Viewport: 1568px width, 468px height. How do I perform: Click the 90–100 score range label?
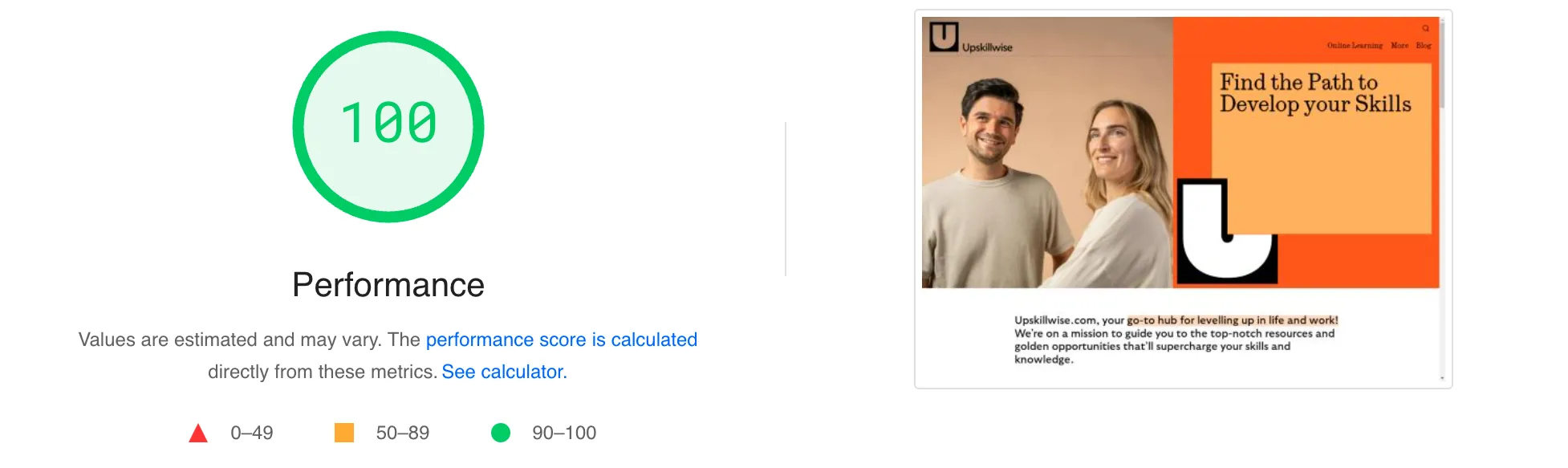564,433
